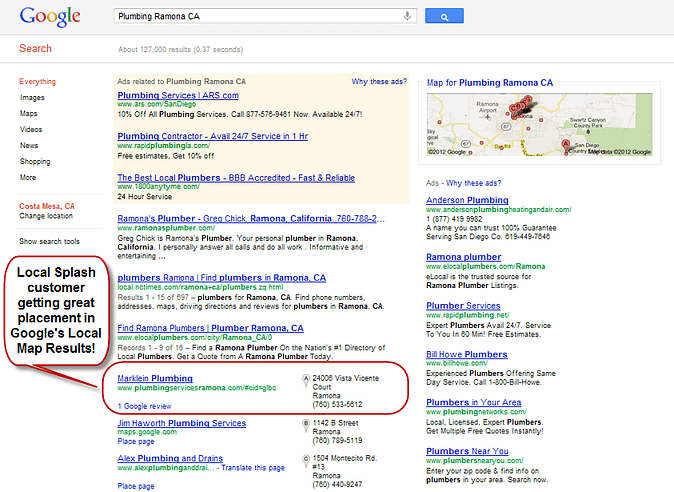The height and width of the screenshot is (492, 674).
Task: Click the 1142 B Street address
Action: (335, 423)
